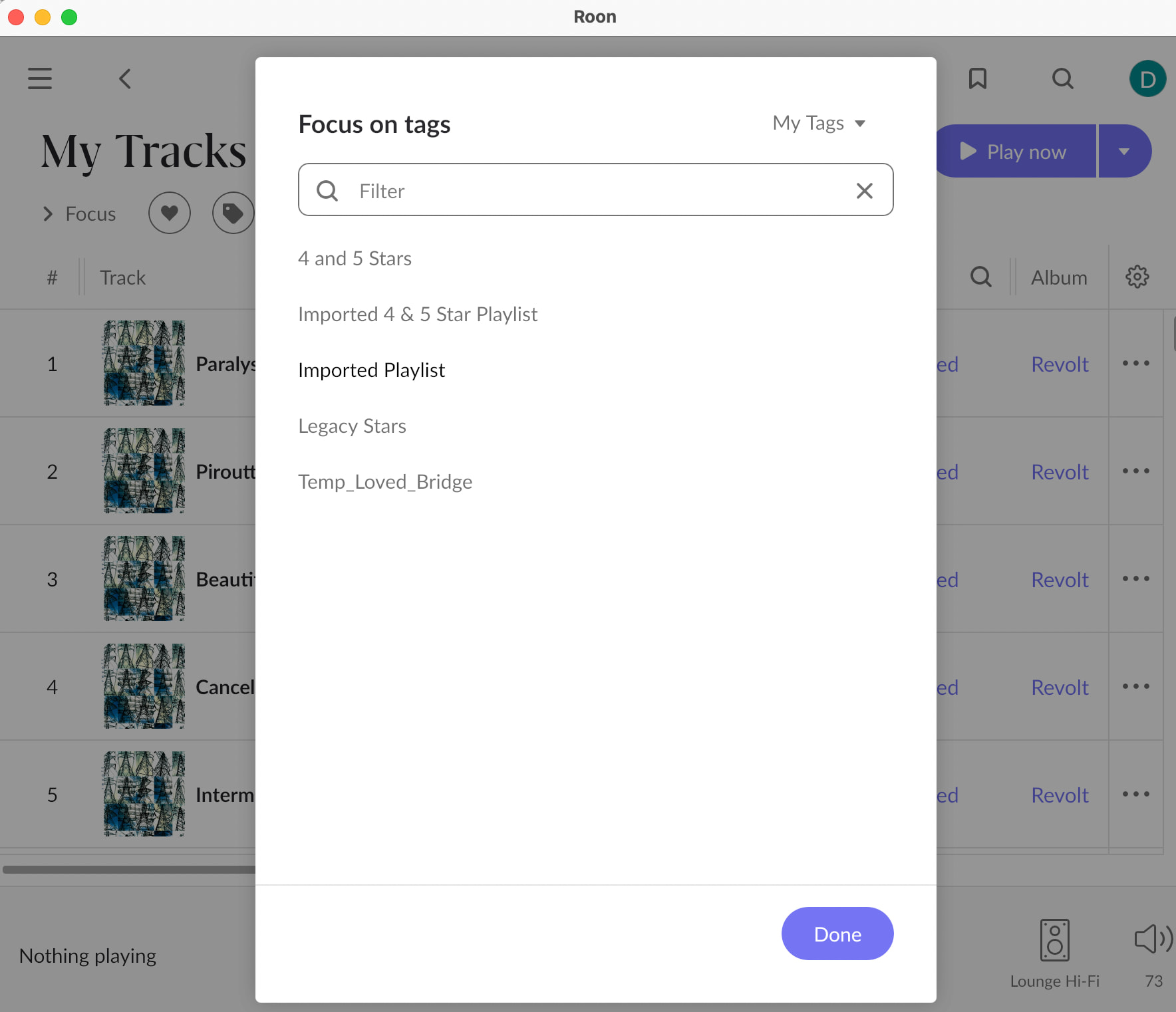Open more options for track 2
Viewport: 1176px width, 1012px height.
(1135, 471)
